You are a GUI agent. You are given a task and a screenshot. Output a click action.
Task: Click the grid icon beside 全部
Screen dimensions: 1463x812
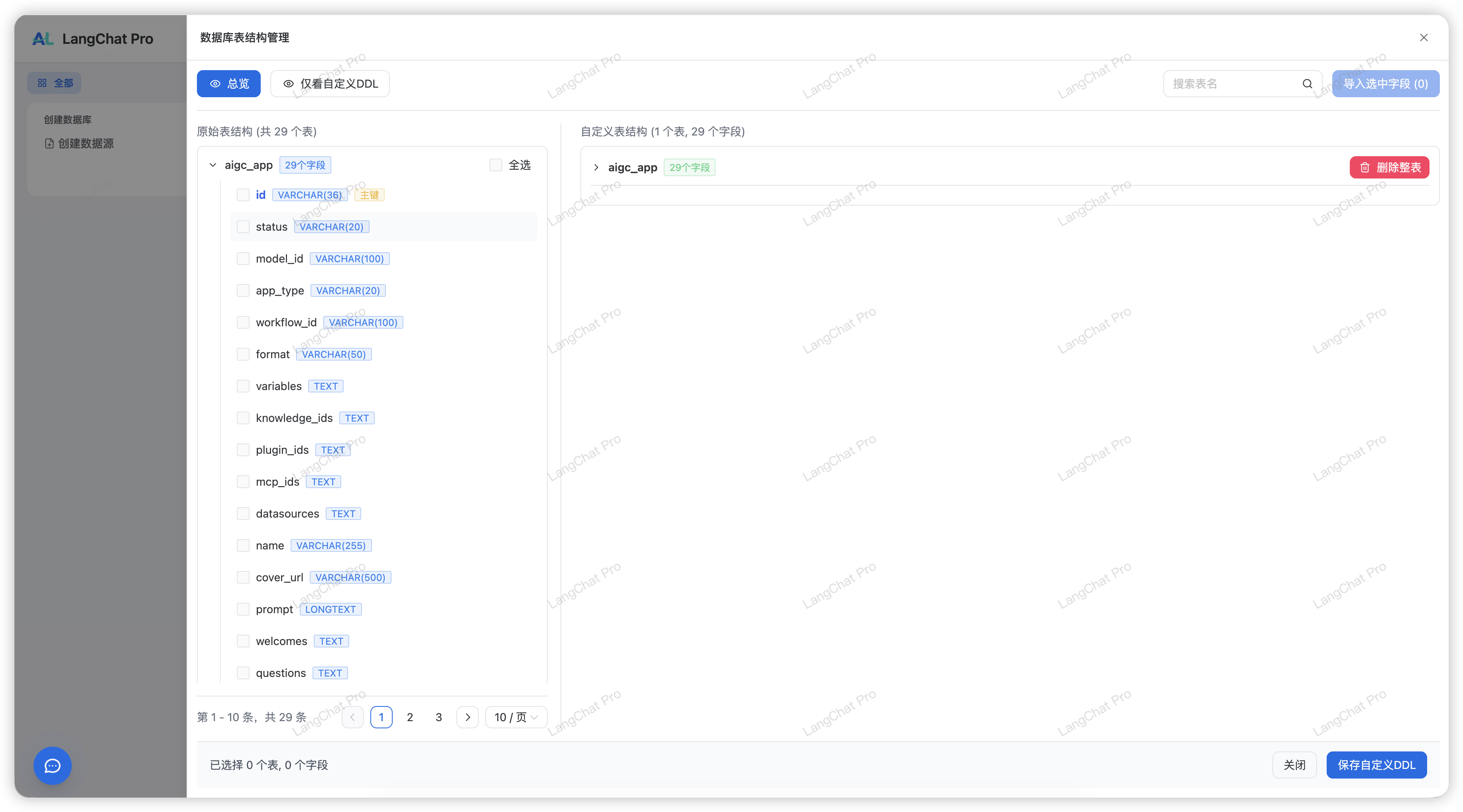42,83
